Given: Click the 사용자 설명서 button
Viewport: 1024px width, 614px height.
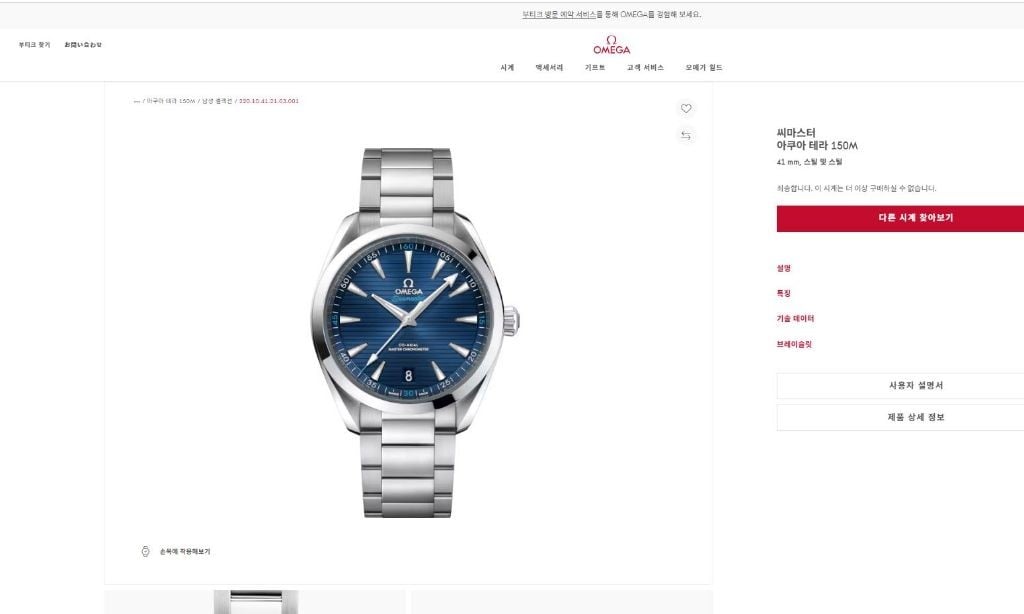Looking at the screenshot, I should (900, 385).
